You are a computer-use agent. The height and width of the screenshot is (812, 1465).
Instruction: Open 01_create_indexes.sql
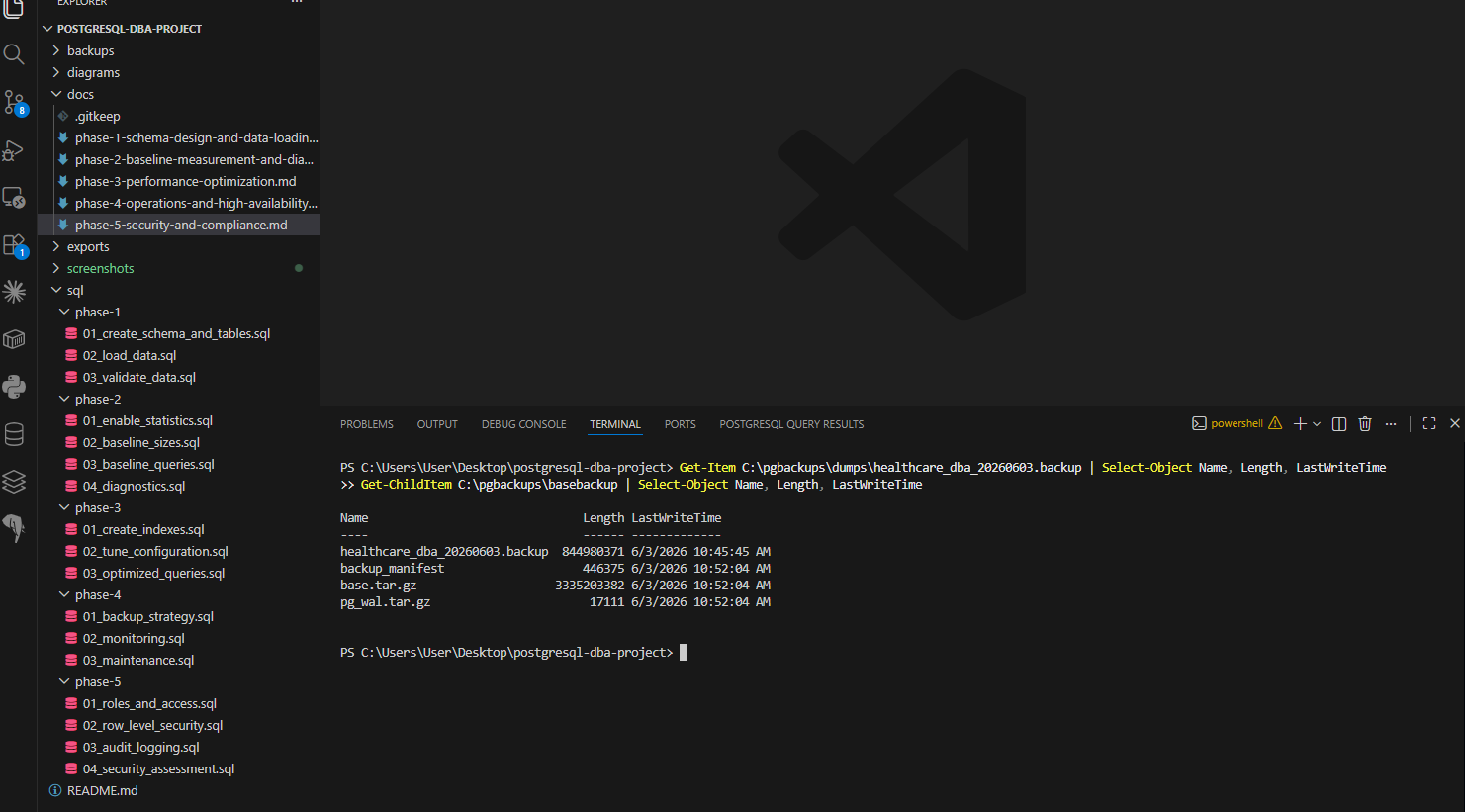pyautogui.click(x=178, y=529)
